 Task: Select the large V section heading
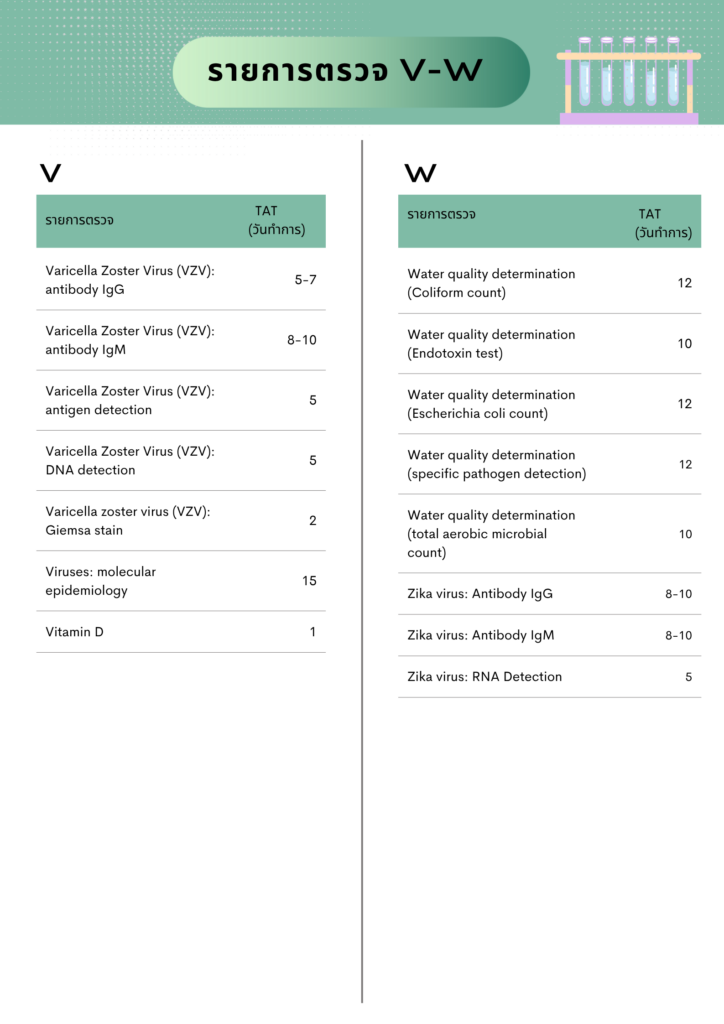[x=50, y=173]
